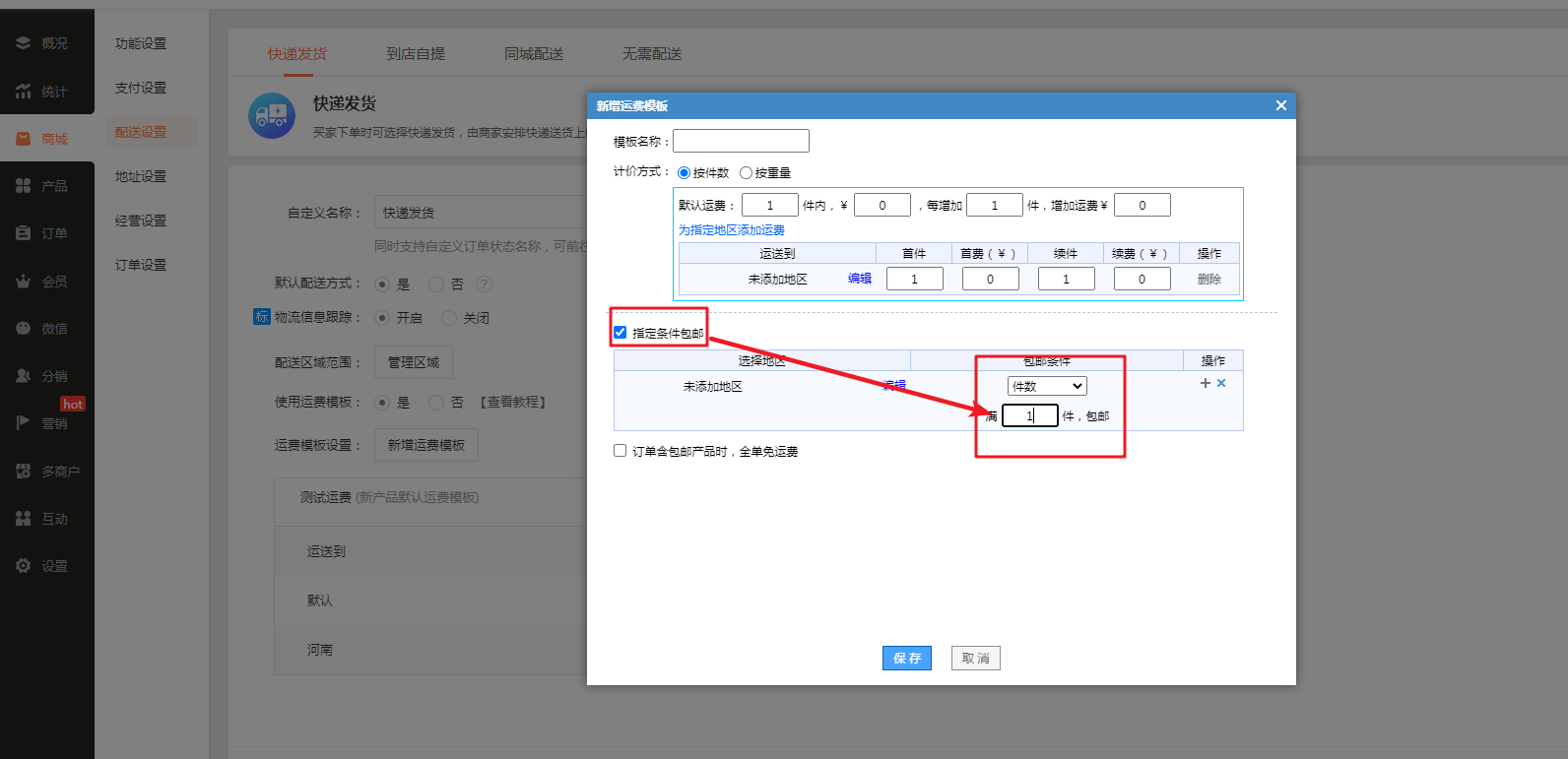
Task: Click 默认 row in the shipping template list
Action: tap(430, 601)
